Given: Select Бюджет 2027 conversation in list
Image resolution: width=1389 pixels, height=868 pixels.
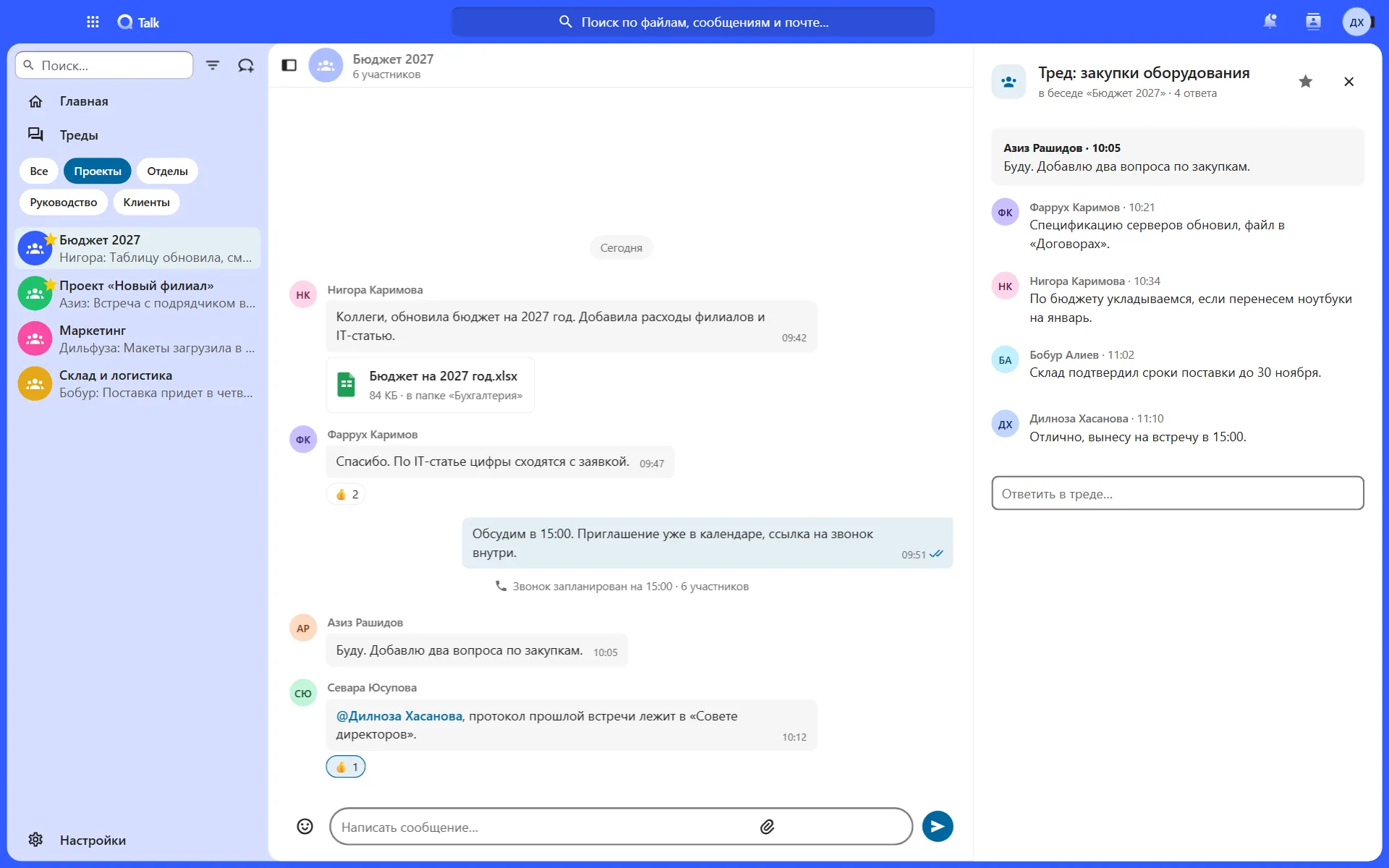Looking at the screenshot, I should [137, 248].
